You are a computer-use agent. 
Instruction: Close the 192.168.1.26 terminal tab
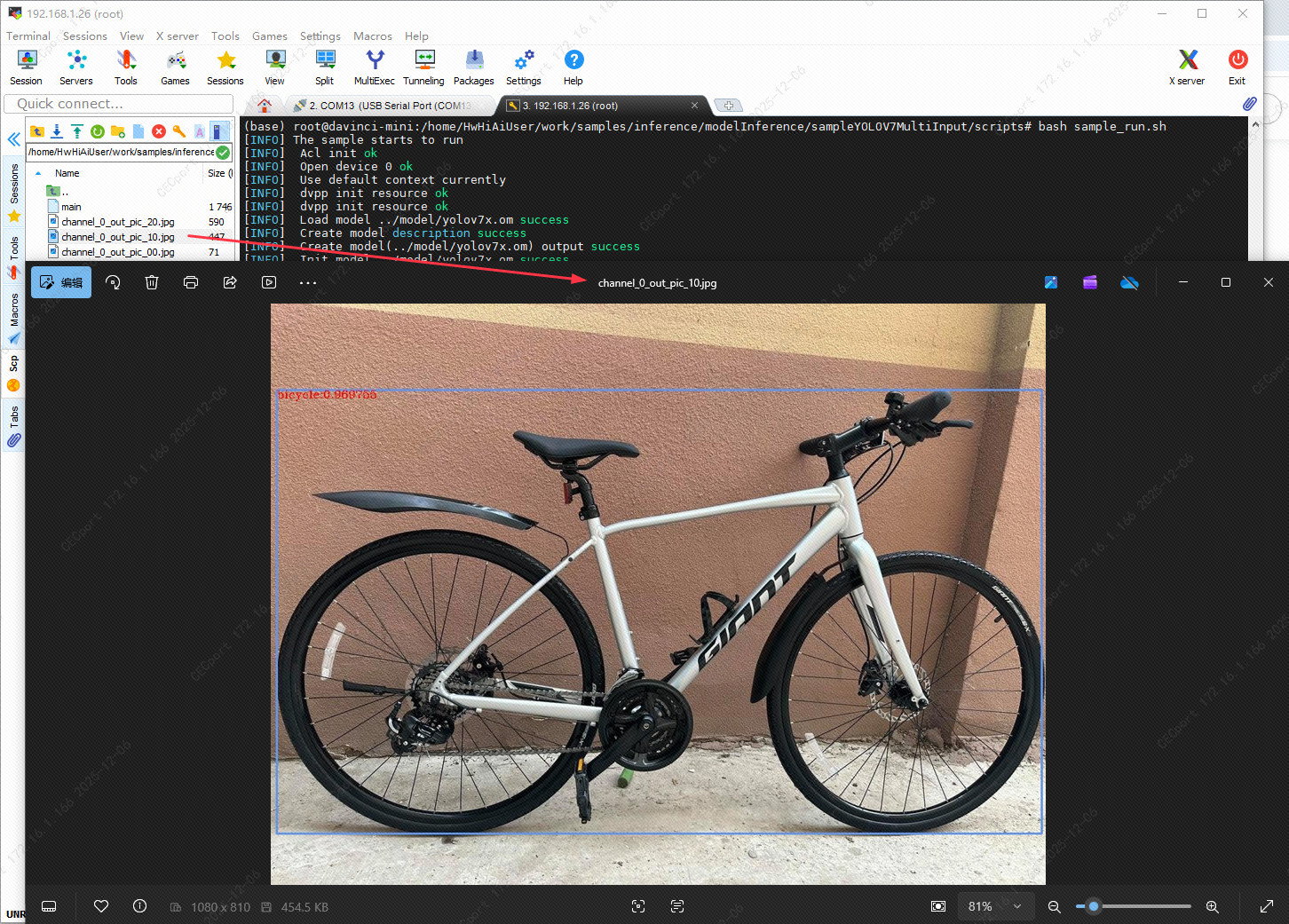point(694,106)
